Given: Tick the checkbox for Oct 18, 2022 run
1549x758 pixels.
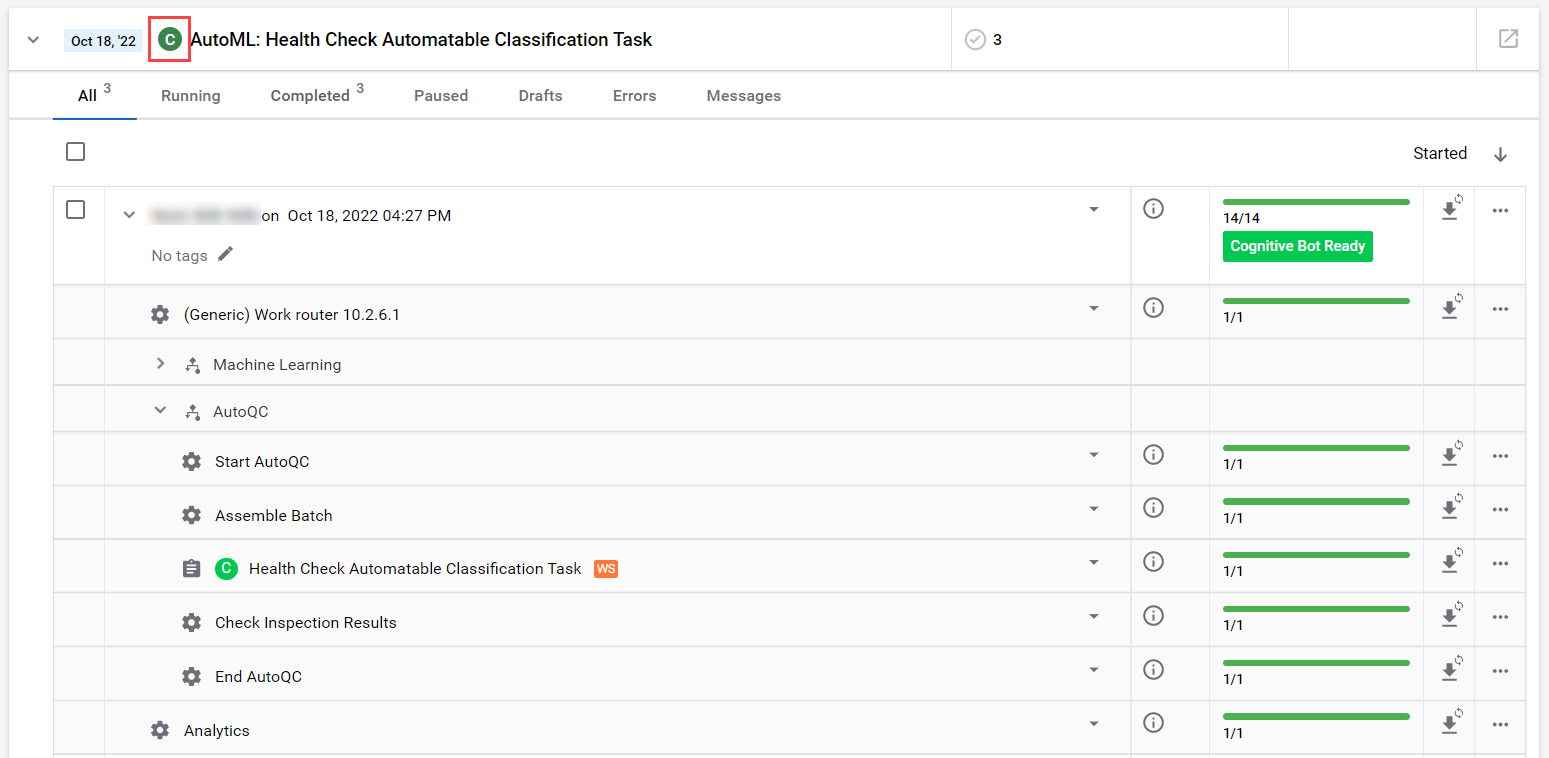Looking at the screenshot, I should click(x=75, y=210).
